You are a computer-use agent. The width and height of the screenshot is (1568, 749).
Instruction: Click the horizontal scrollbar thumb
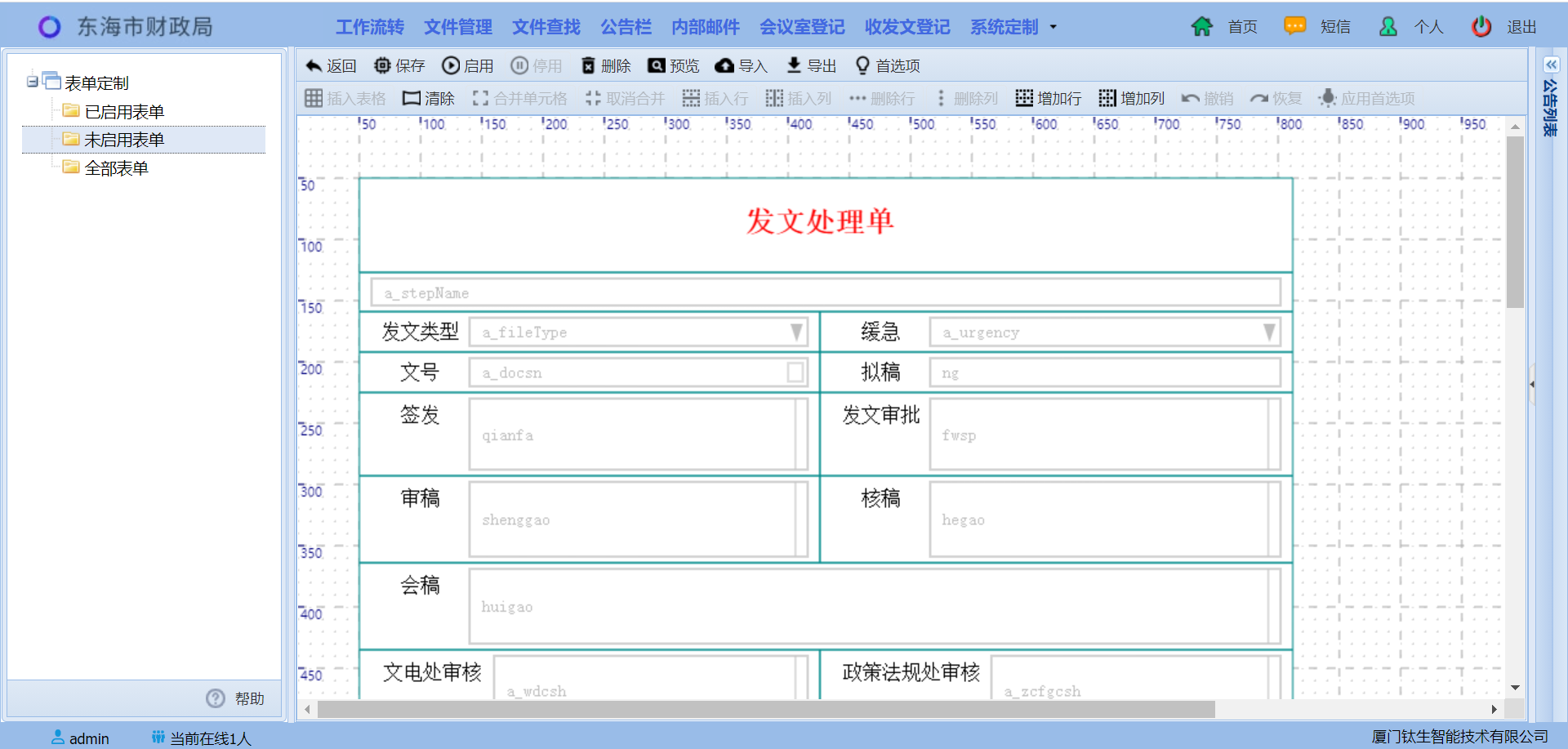[765, 709]
